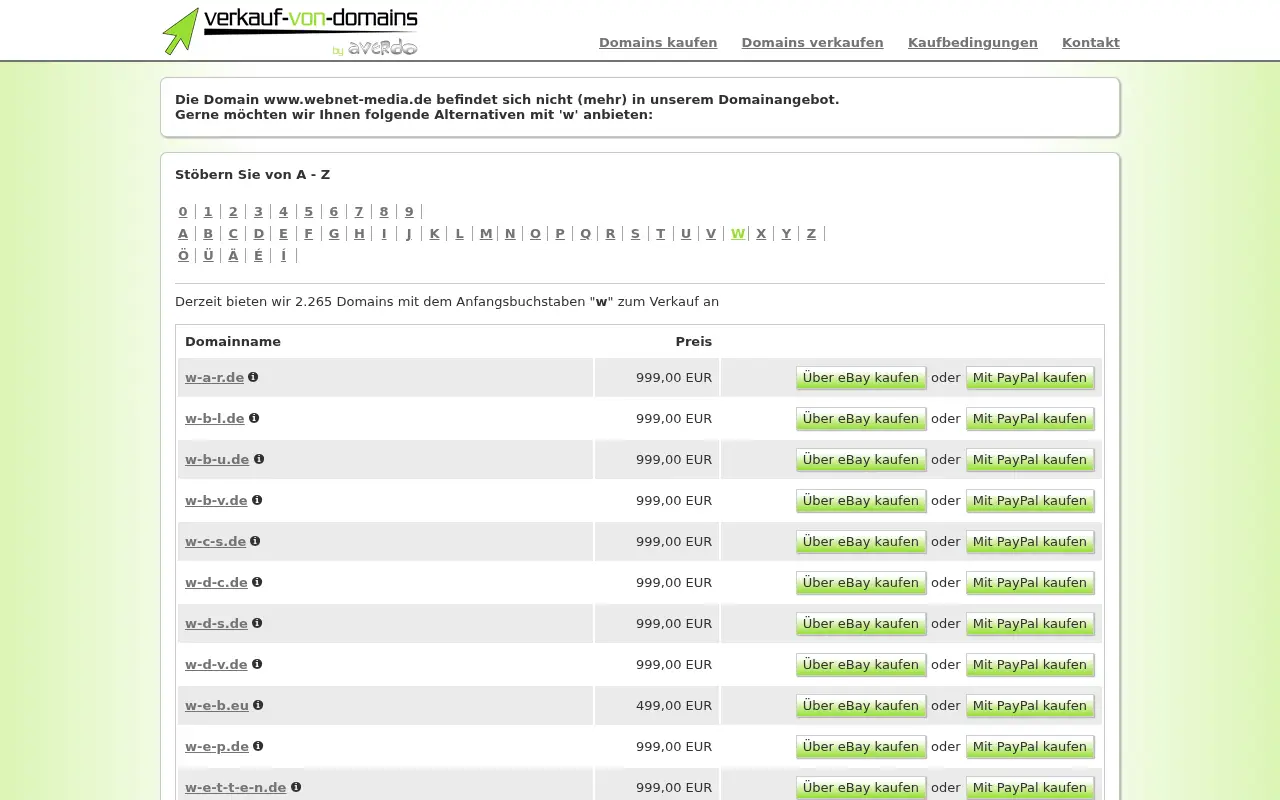Open info icon beside w-d-v.de
The height and width of the screenshot is (800, 1280).
tap(257, 664)
